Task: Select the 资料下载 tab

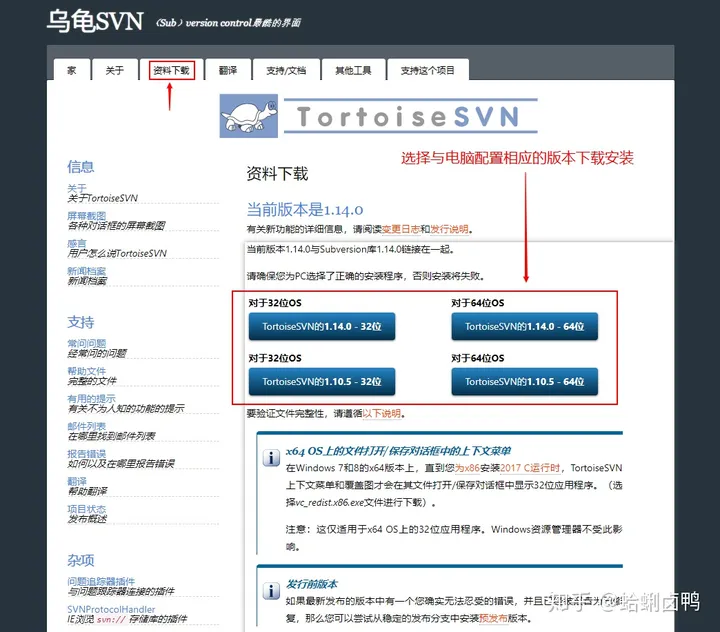Action: (171, 70)
